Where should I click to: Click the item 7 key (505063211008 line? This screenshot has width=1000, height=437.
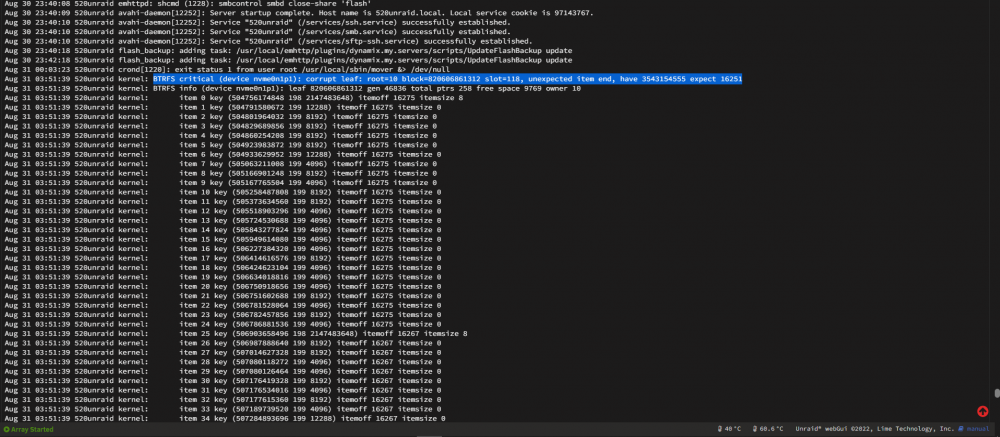tap(221, 164)
